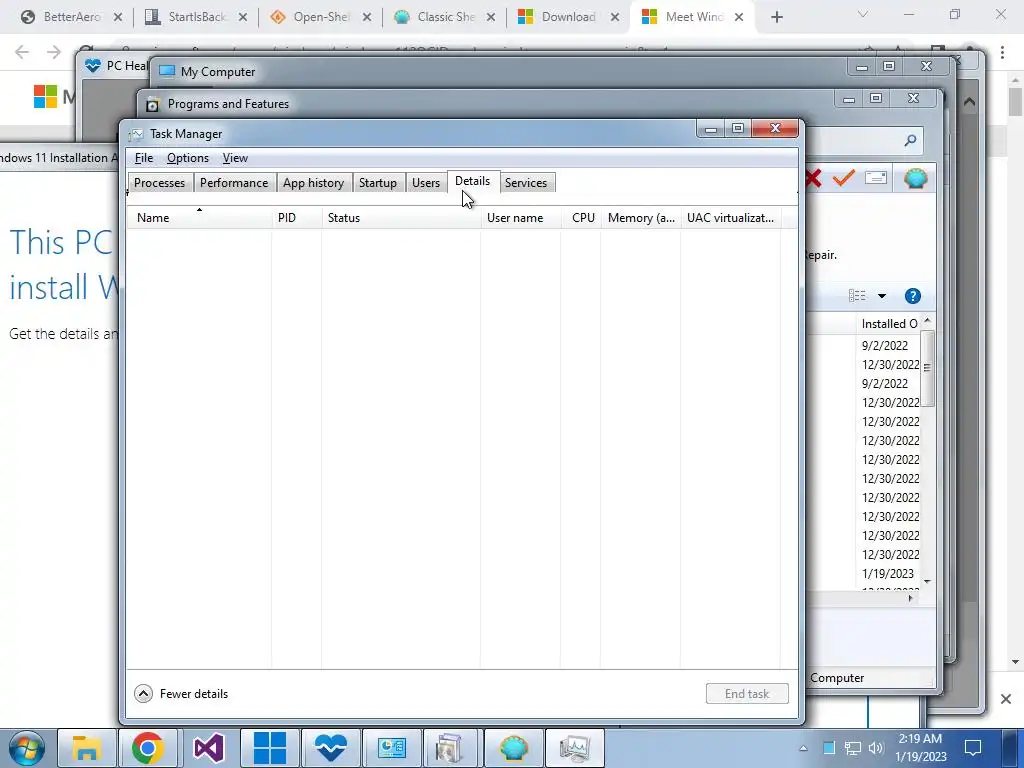This screenshot has height=768, width=1024.
Task: Click the Task Manager title bar icon
Action: coord(136,134)
